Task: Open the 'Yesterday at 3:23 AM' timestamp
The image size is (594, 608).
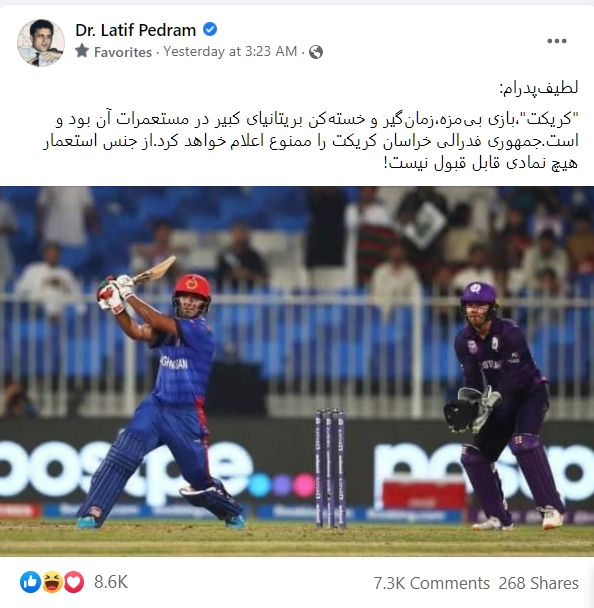Action: click(x=230, y=51)
